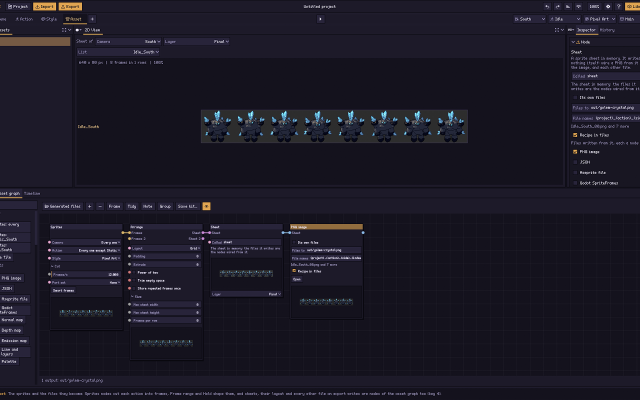Open the Layer dropdown in the viewer
Screen dimensions: 640x400
[x=196, y=41]
